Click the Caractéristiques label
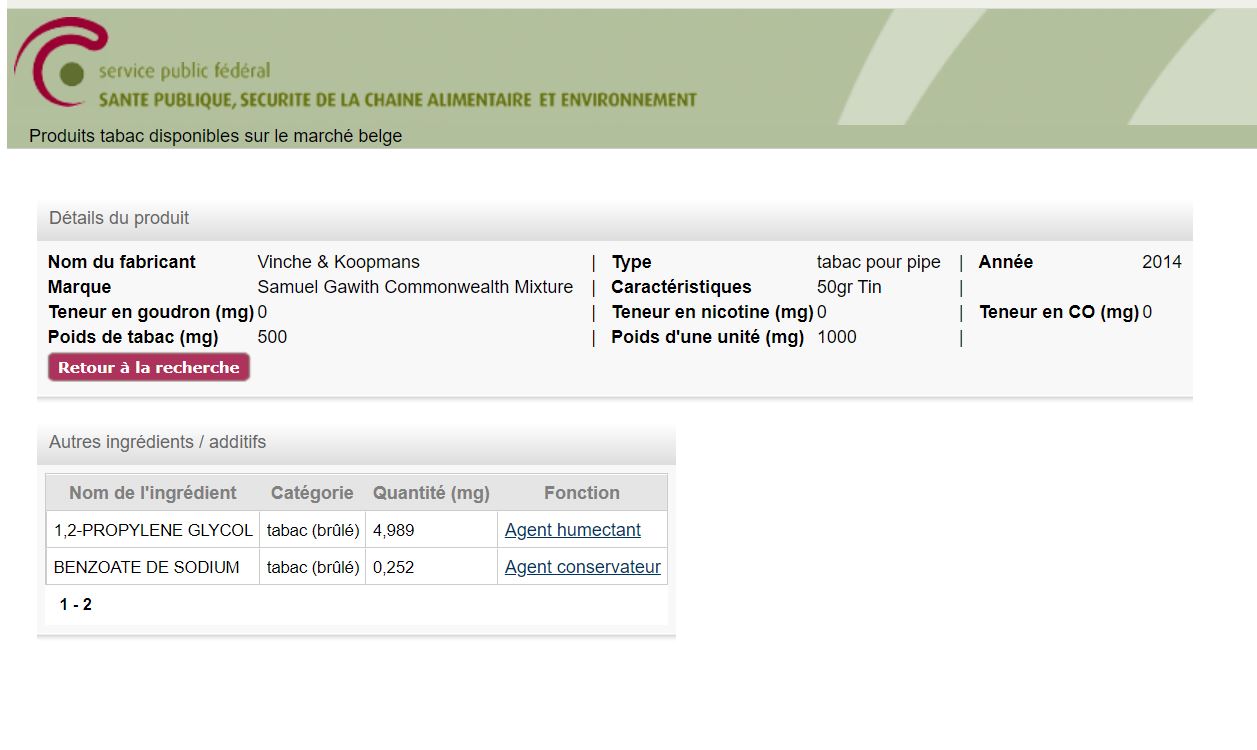Image resolution: width=1257 pixels, height=750 pixels. (682, 287)
